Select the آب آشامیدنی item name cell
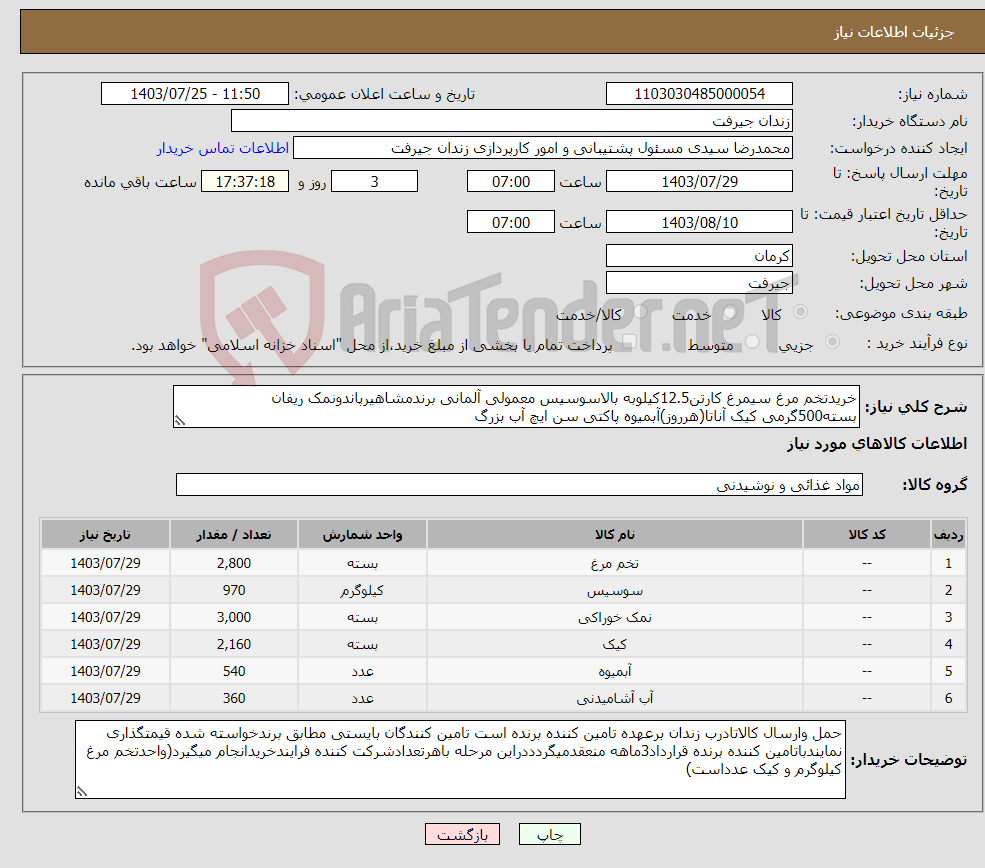 [614, 698]
